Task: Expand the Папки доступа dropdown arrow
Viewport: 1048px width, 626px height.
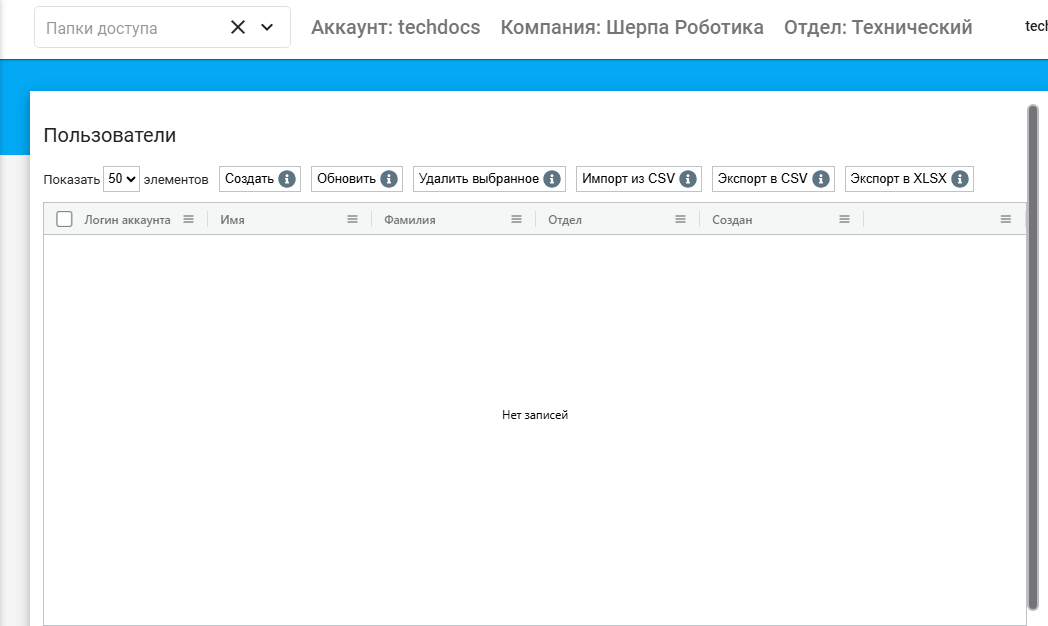Action: pos(267,28)
